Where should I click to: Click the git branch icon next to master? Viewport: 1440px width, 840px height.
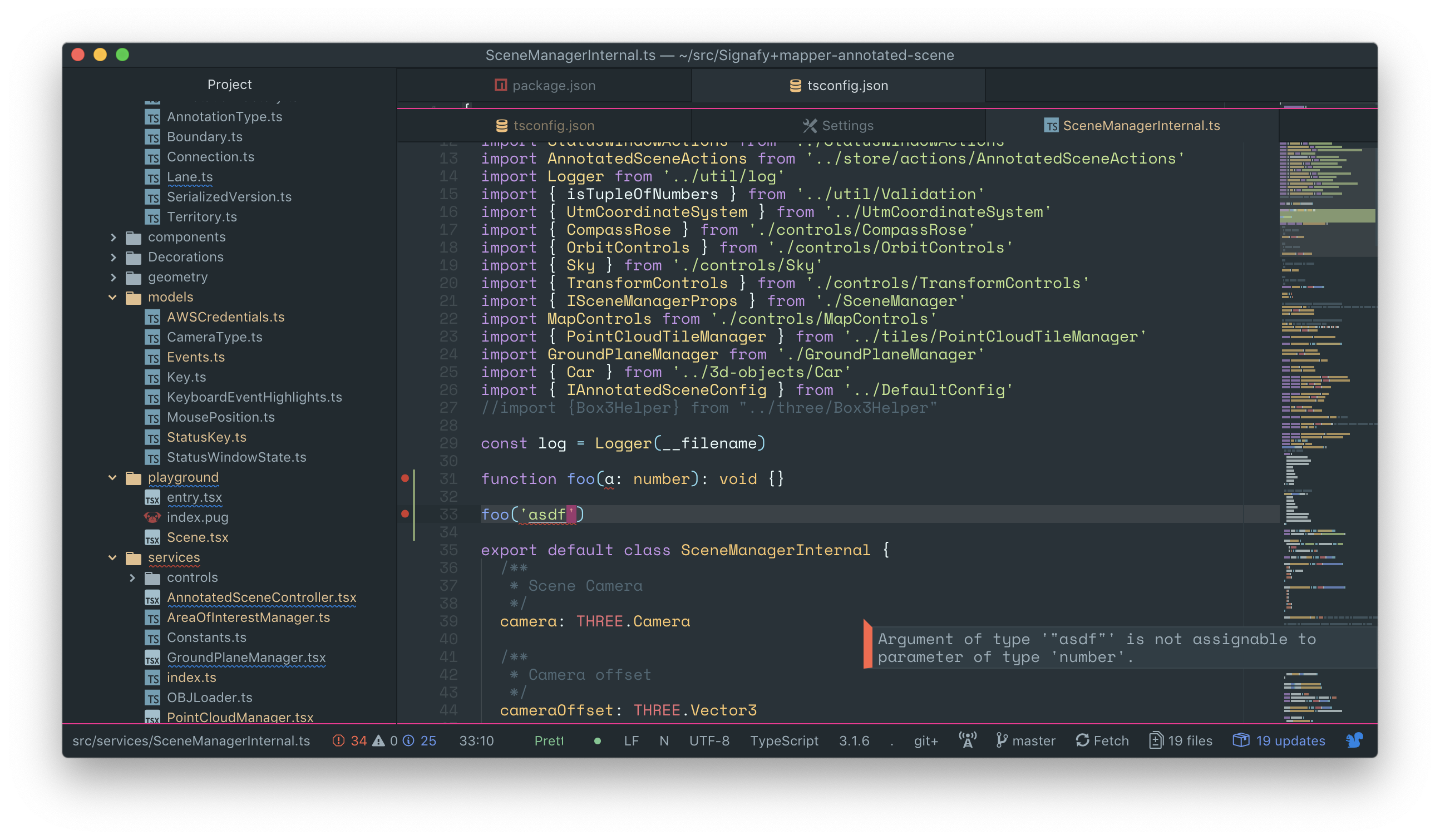pyautogui.click(x=1001, y=740)
